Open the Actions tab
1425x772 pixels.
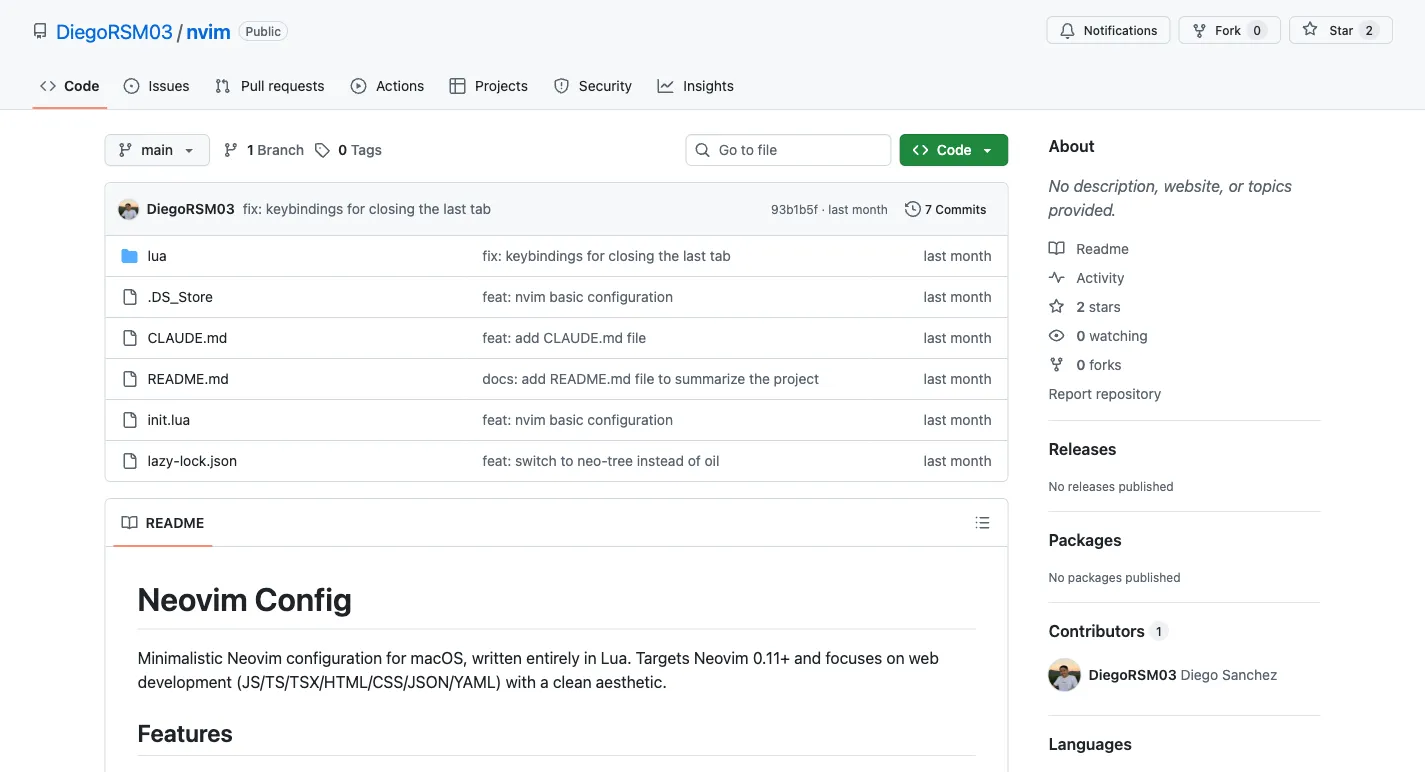point(388,86)
